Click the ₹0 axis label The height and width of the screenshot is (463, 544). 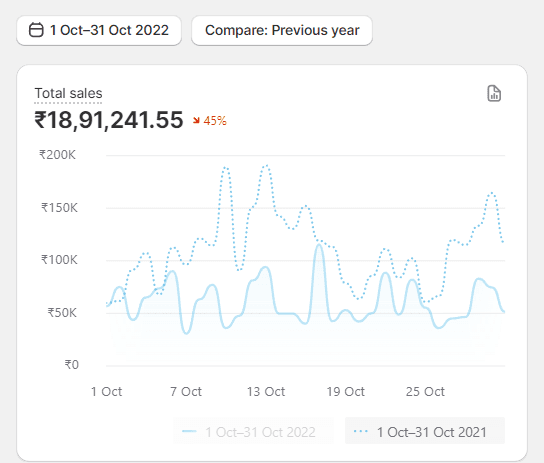[x=72, y=365]
